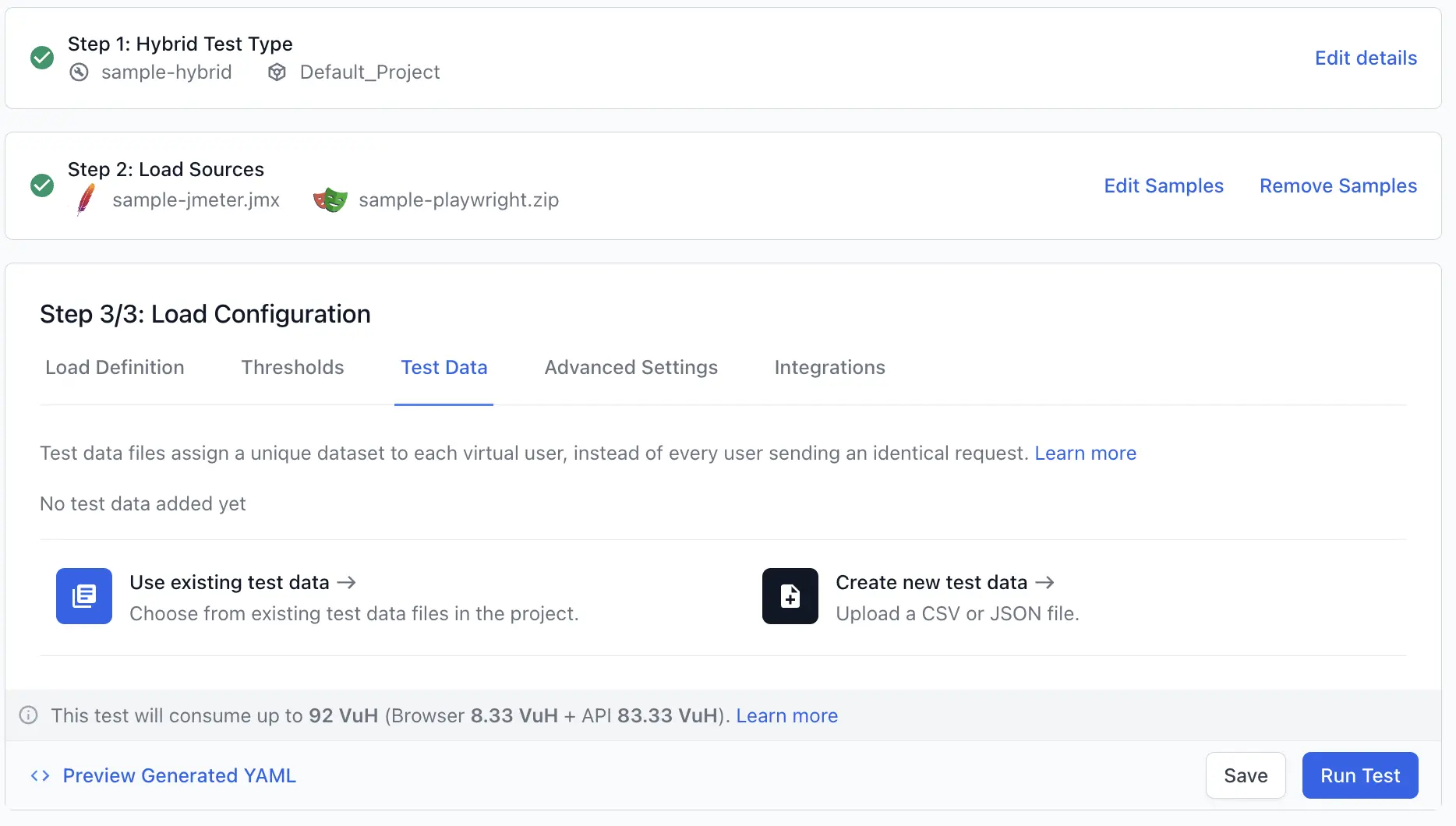Go to the Advanced Settings tab
1456x826 pixels.
pyautogui.click(x=631, y=367)
